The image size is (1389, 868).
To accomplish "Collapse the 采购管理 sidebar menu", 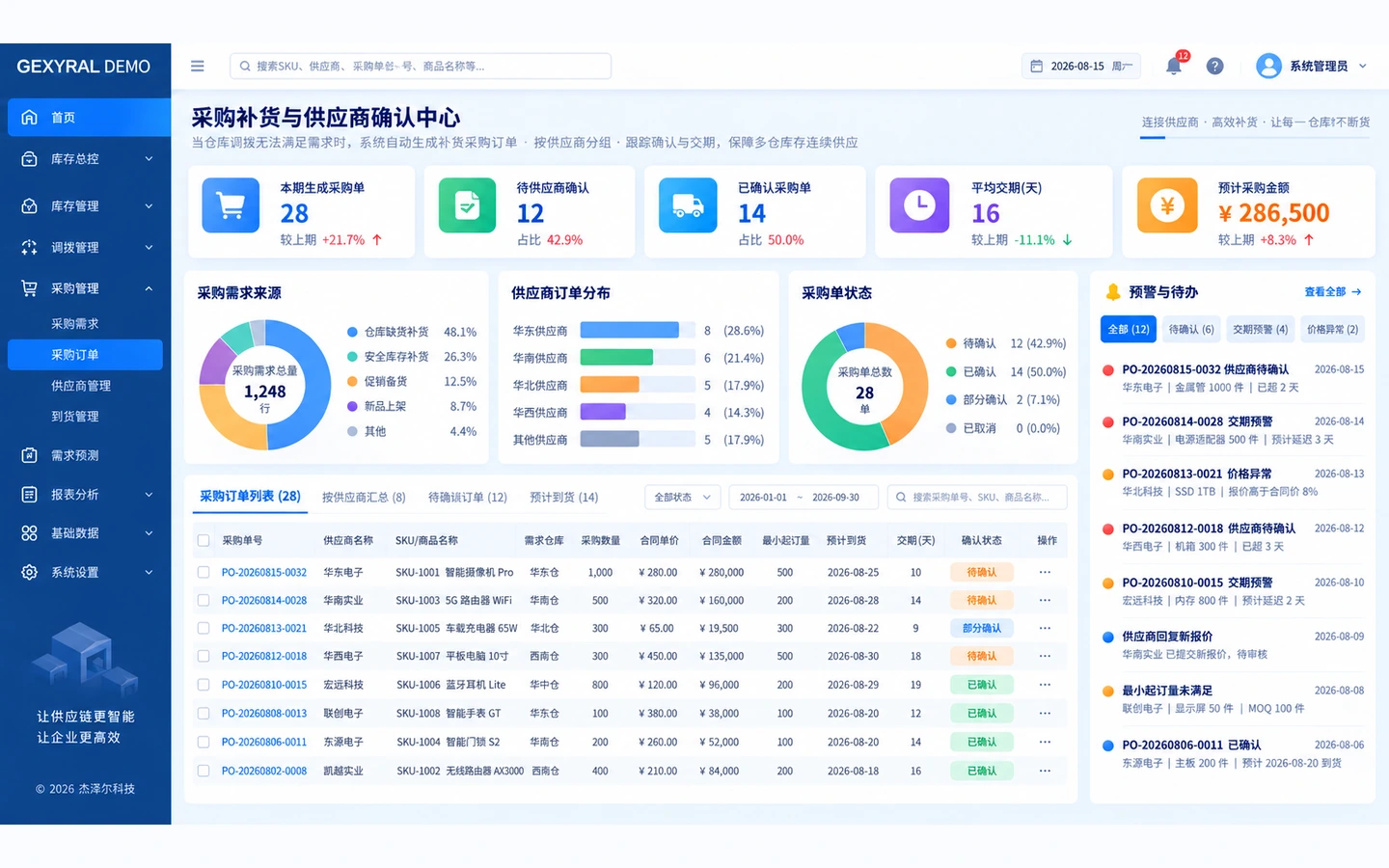I will pyautogui.click(x=149, y=288).
